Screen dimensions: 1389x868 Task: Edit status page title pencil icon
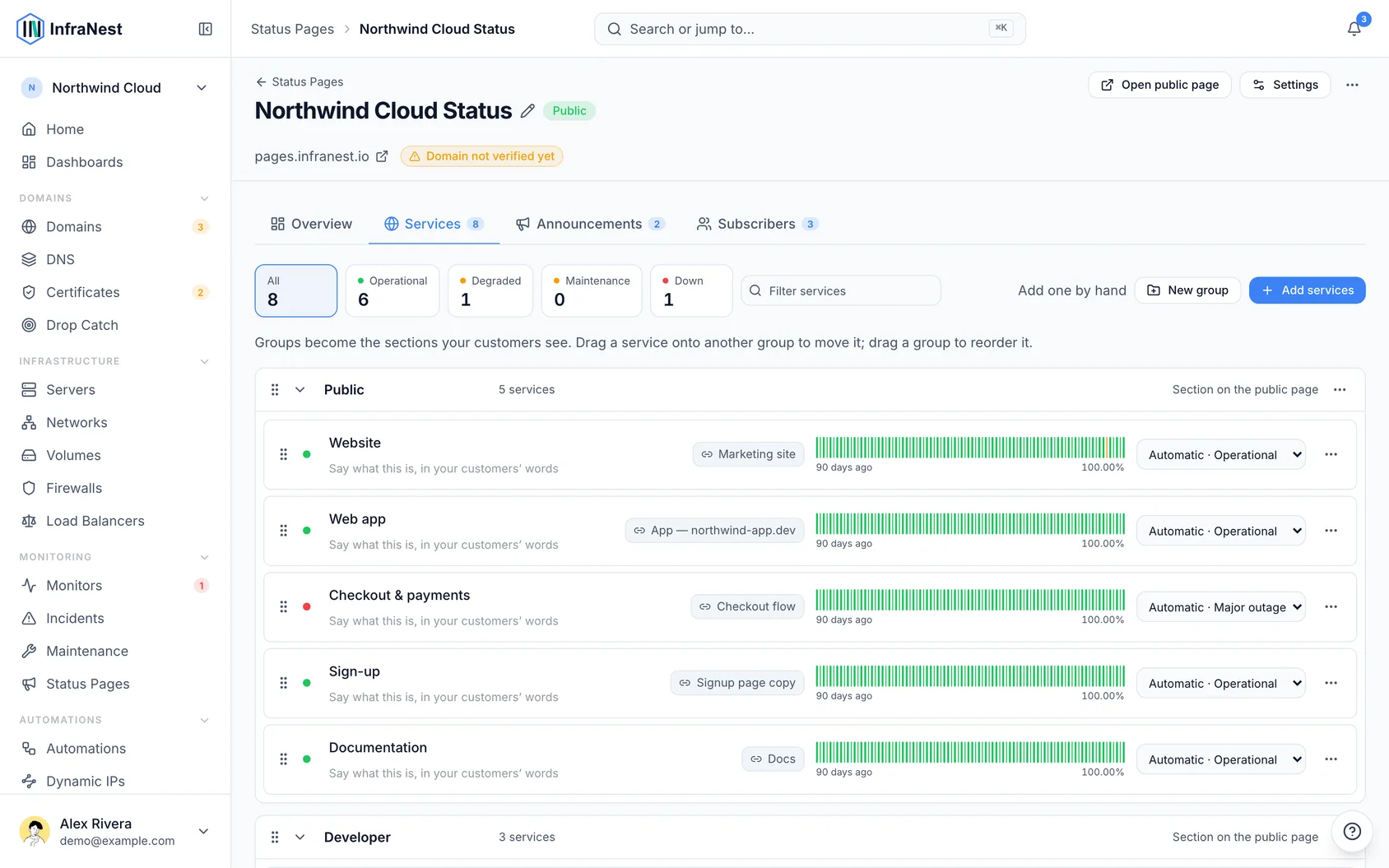click(527, 110)
